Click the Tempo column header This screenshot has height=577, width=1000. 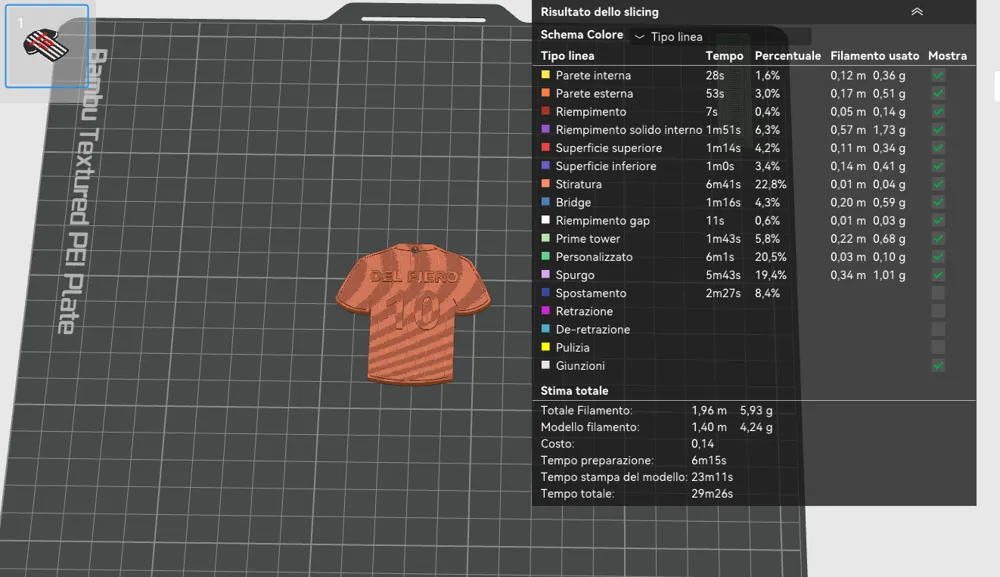tap(724, 56)
